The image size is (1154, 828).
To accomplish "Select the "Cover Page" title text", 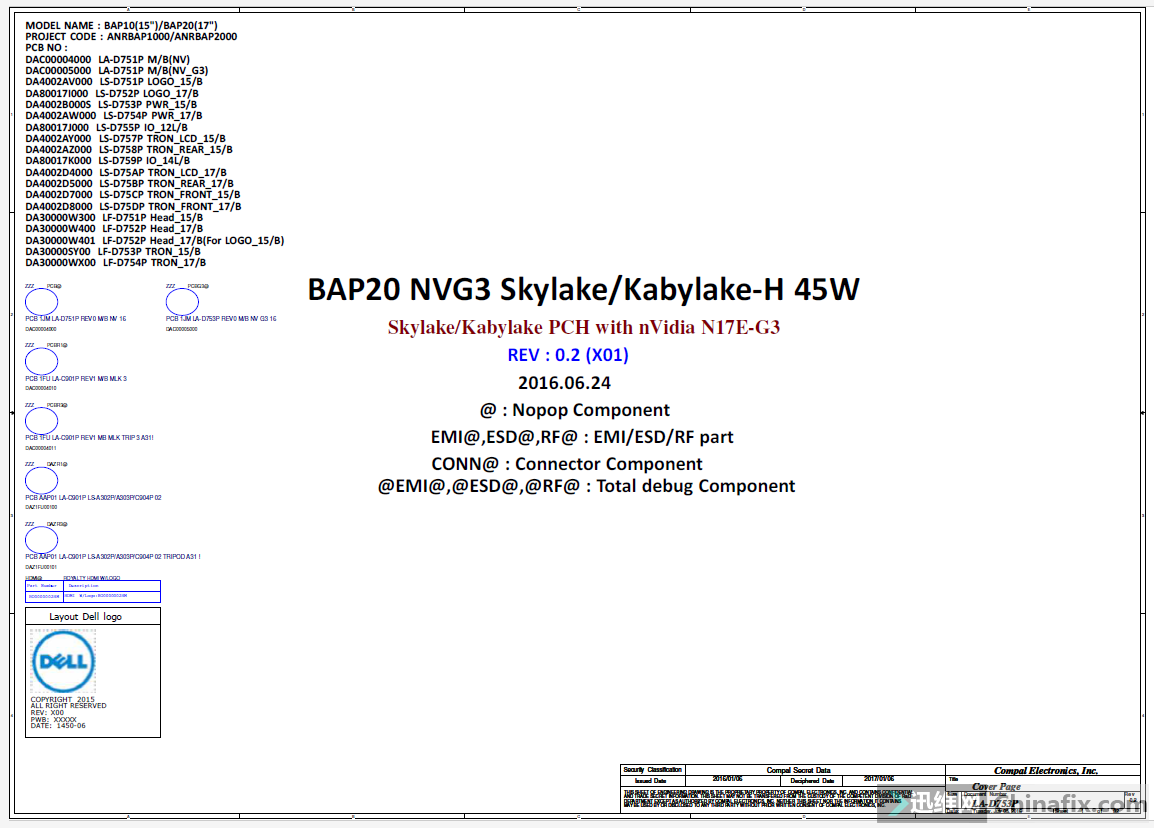I will click(x=996, y=787).
